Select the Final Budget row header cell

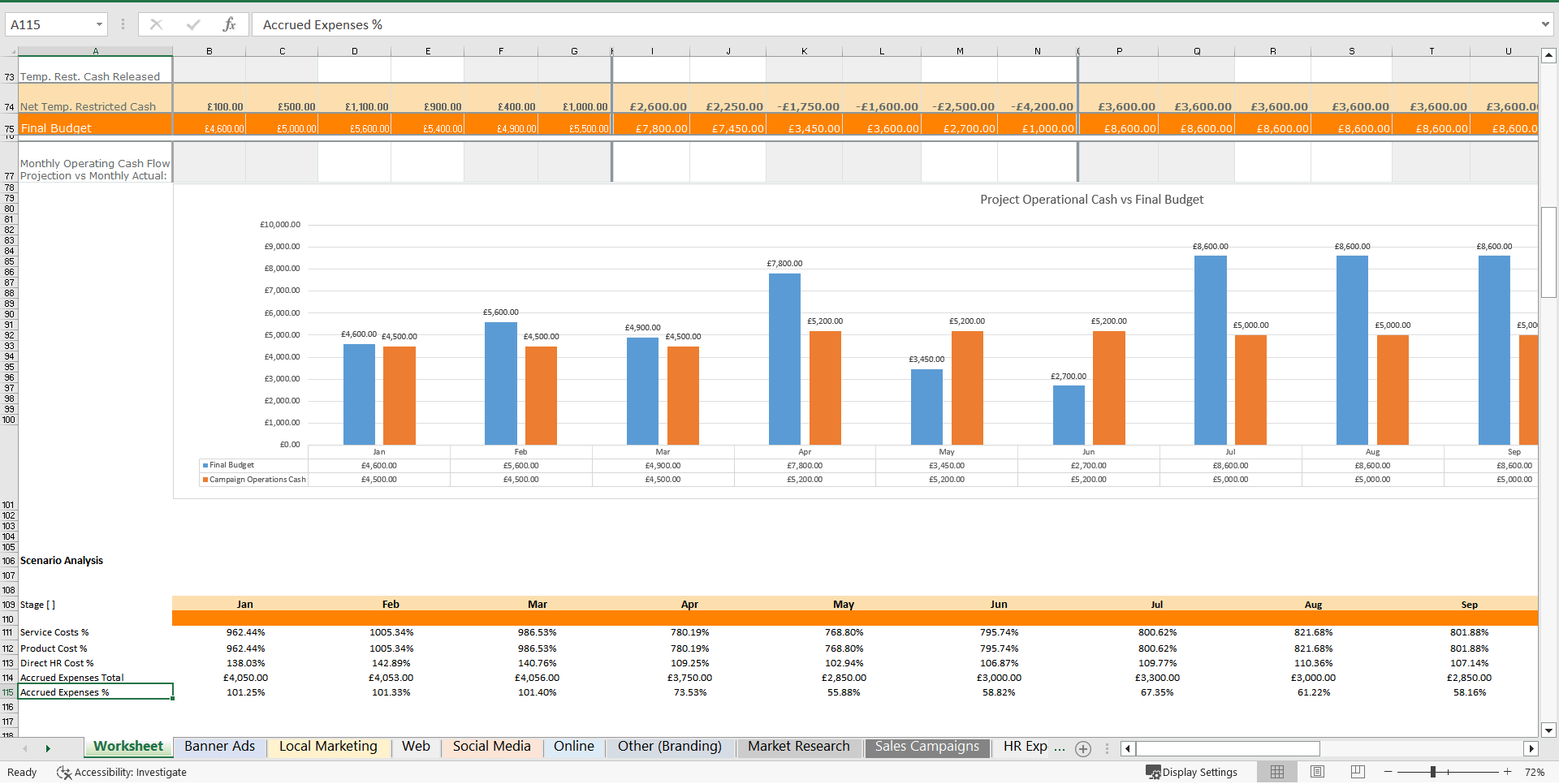[95, 127]
